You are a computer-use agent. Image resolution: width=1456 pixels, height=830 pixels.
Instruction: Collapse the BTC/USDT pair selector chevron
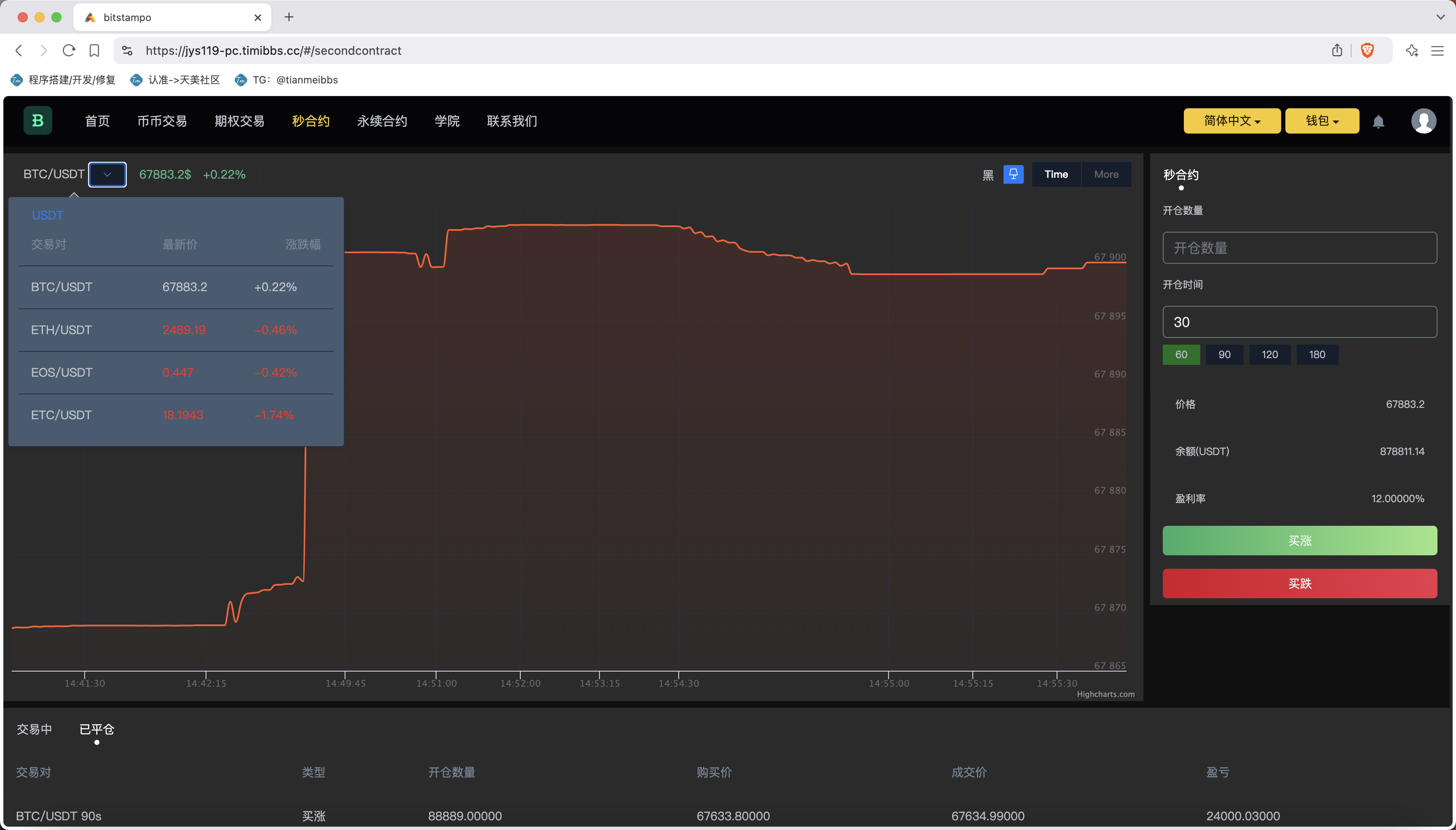click(107, 174)
